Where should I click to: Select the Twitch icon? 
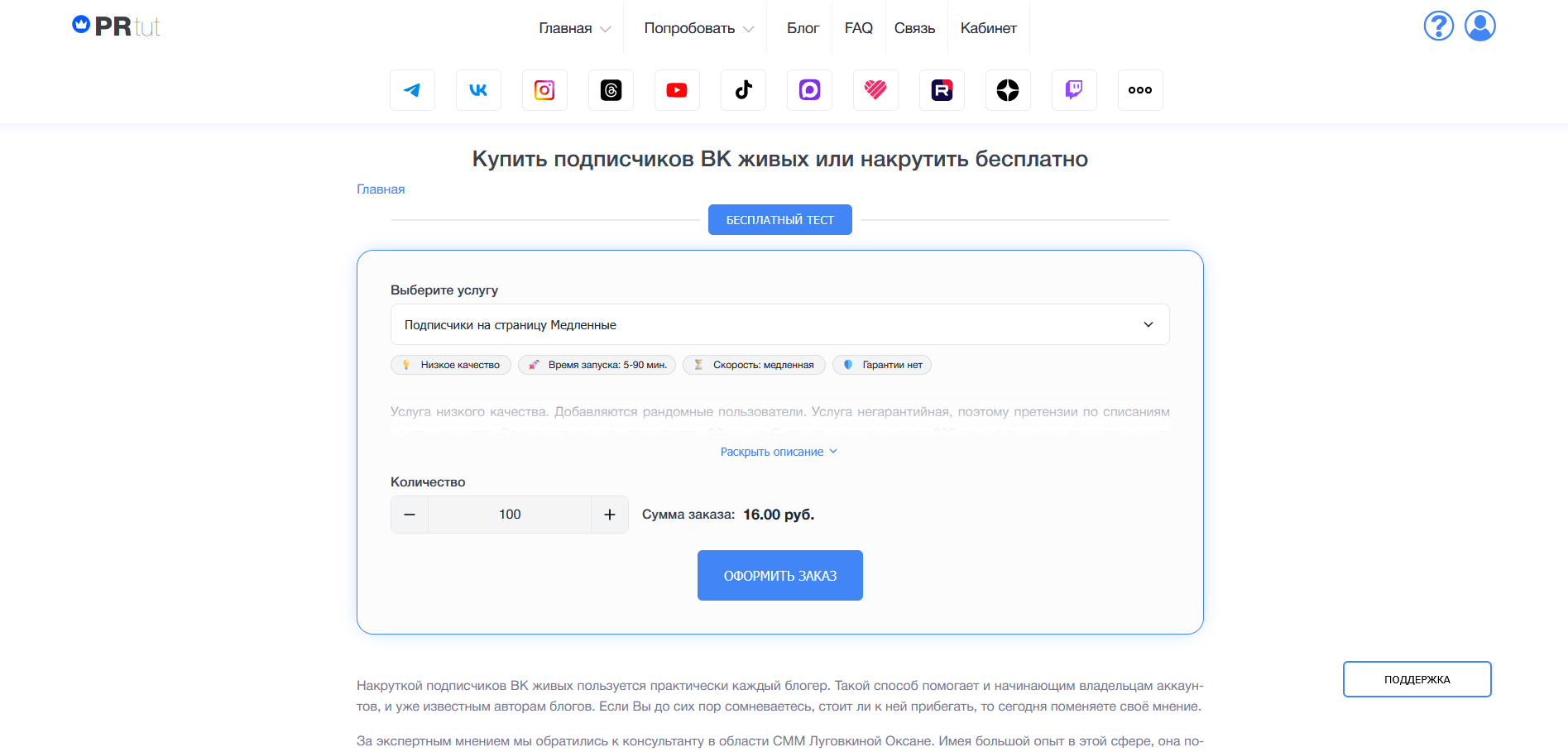click(x=1074, y=90)
